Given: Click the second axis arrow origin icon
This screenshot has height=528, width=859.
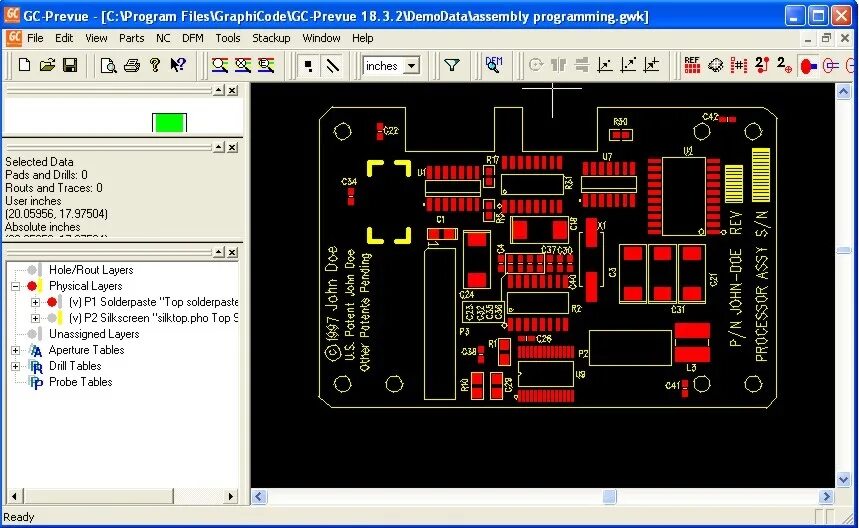Looking at the screenshot, I should 628,65.
